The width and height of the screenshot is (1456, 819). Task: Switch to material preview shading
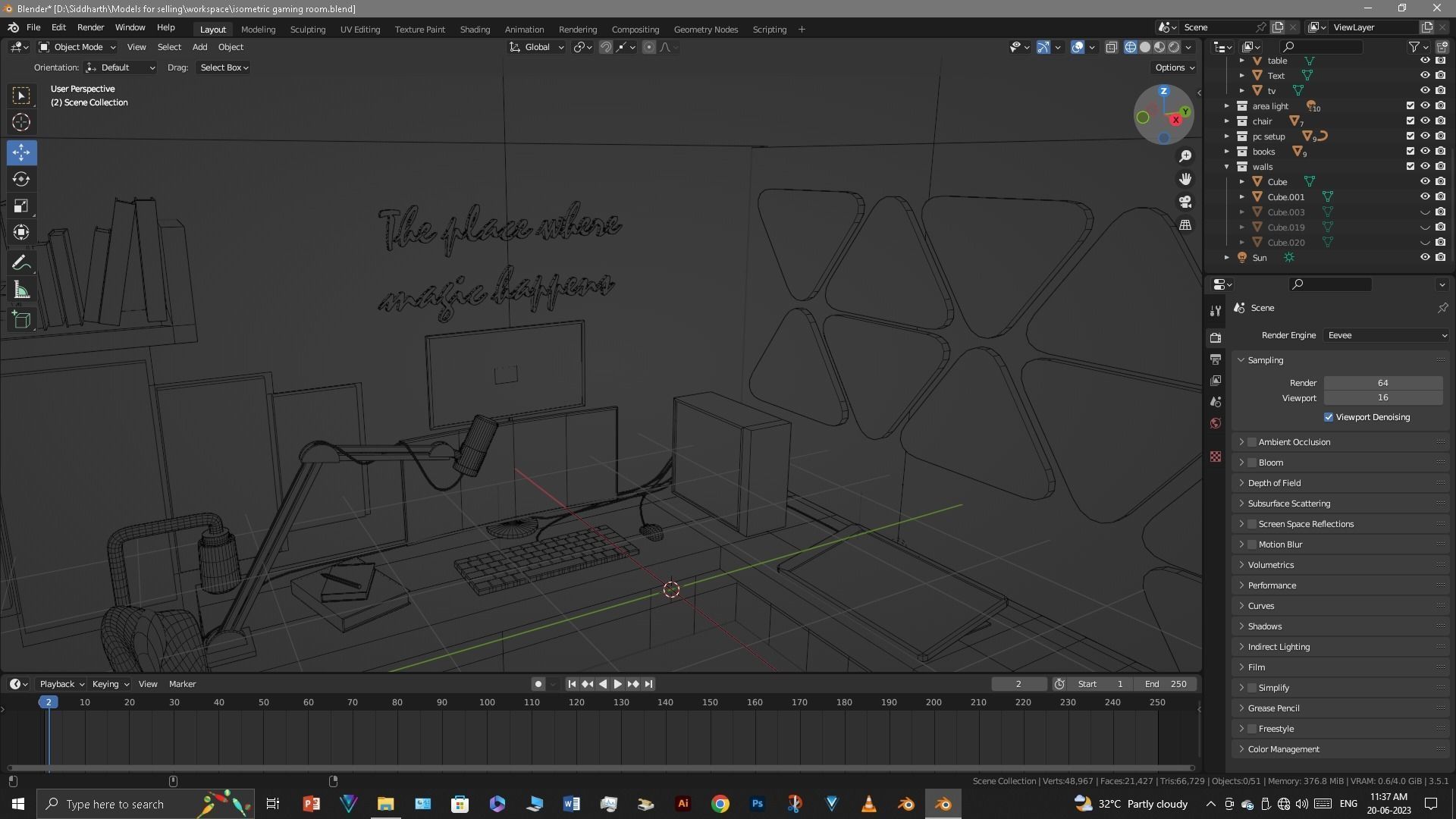tap(1159, 47)
